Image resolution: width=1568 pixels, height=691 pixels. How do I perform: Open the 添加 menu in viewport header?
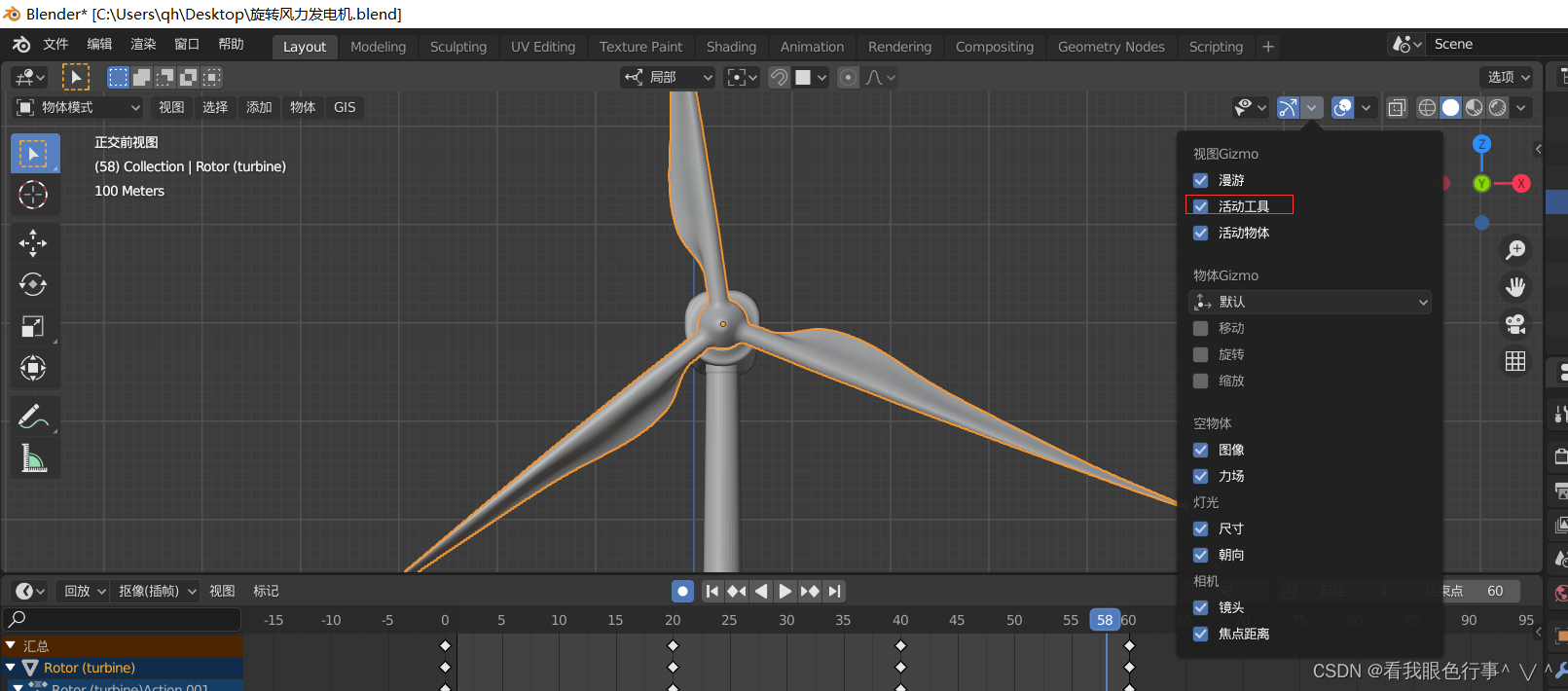[x=259, y=107]
